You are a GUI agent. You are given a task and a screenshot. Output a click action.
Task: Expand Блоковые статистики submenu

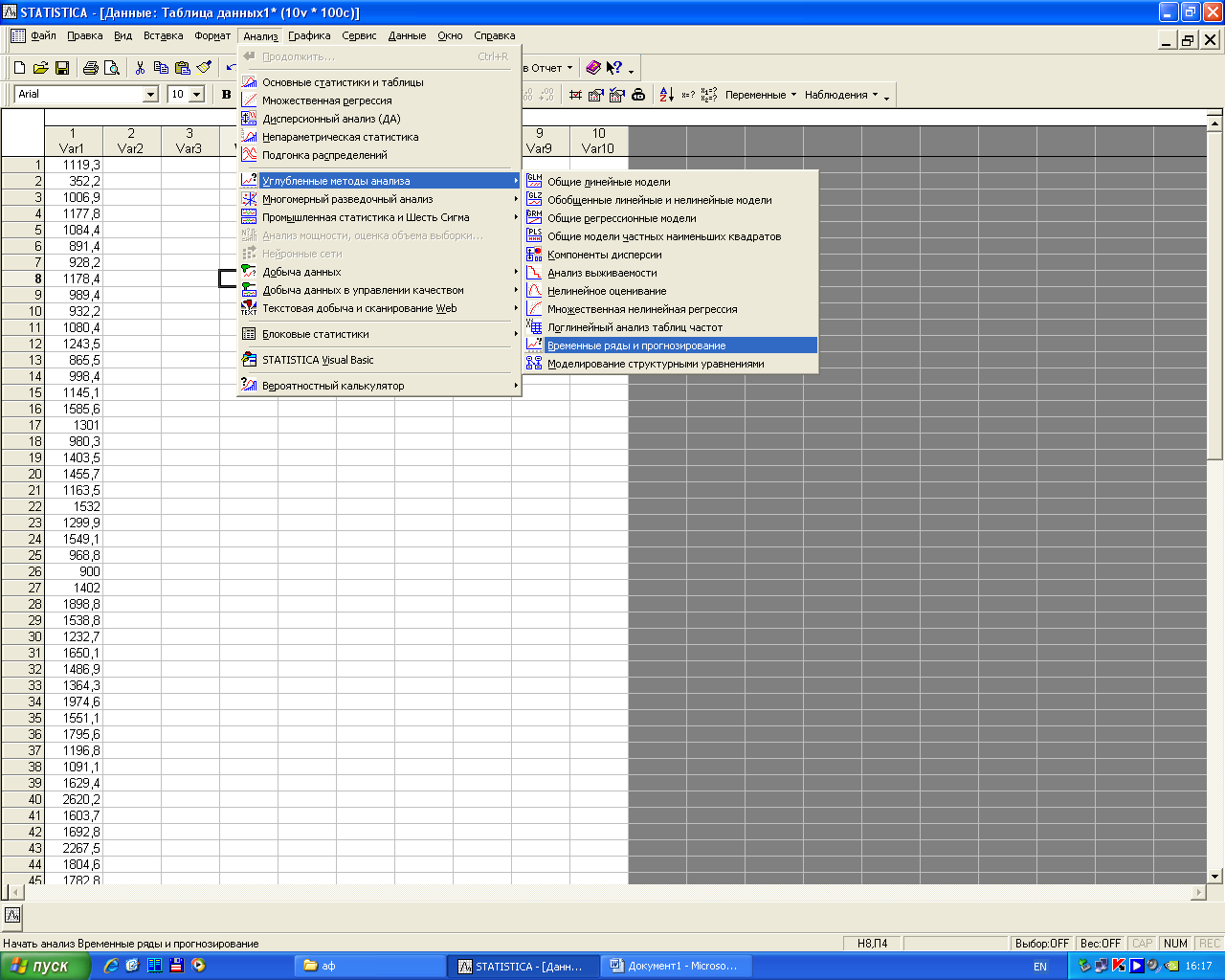[380, 334]
